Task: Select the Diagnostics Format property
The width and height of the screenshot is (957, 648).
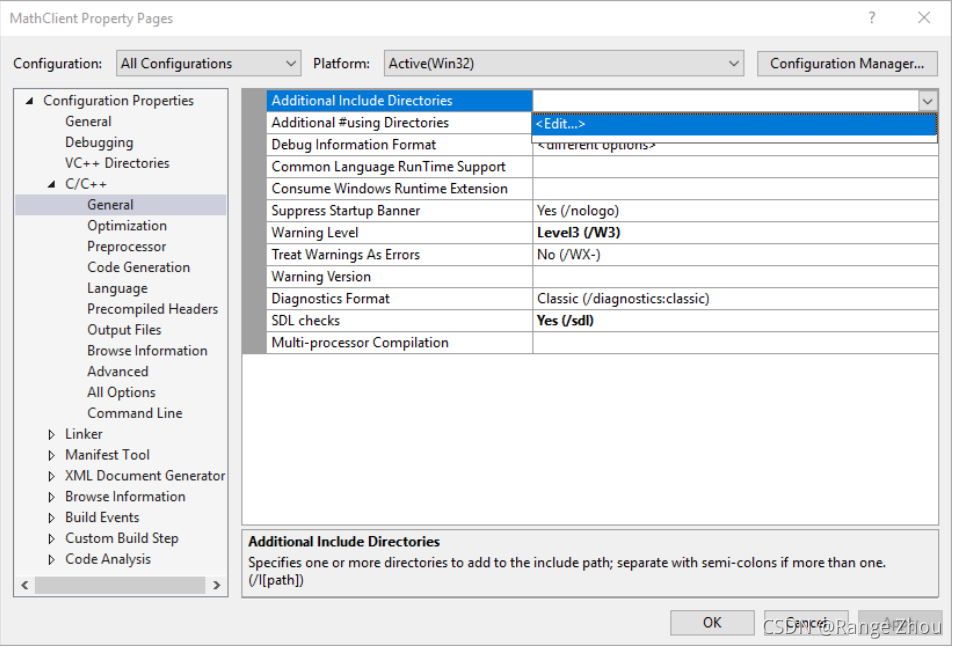Action: (400, 298)
